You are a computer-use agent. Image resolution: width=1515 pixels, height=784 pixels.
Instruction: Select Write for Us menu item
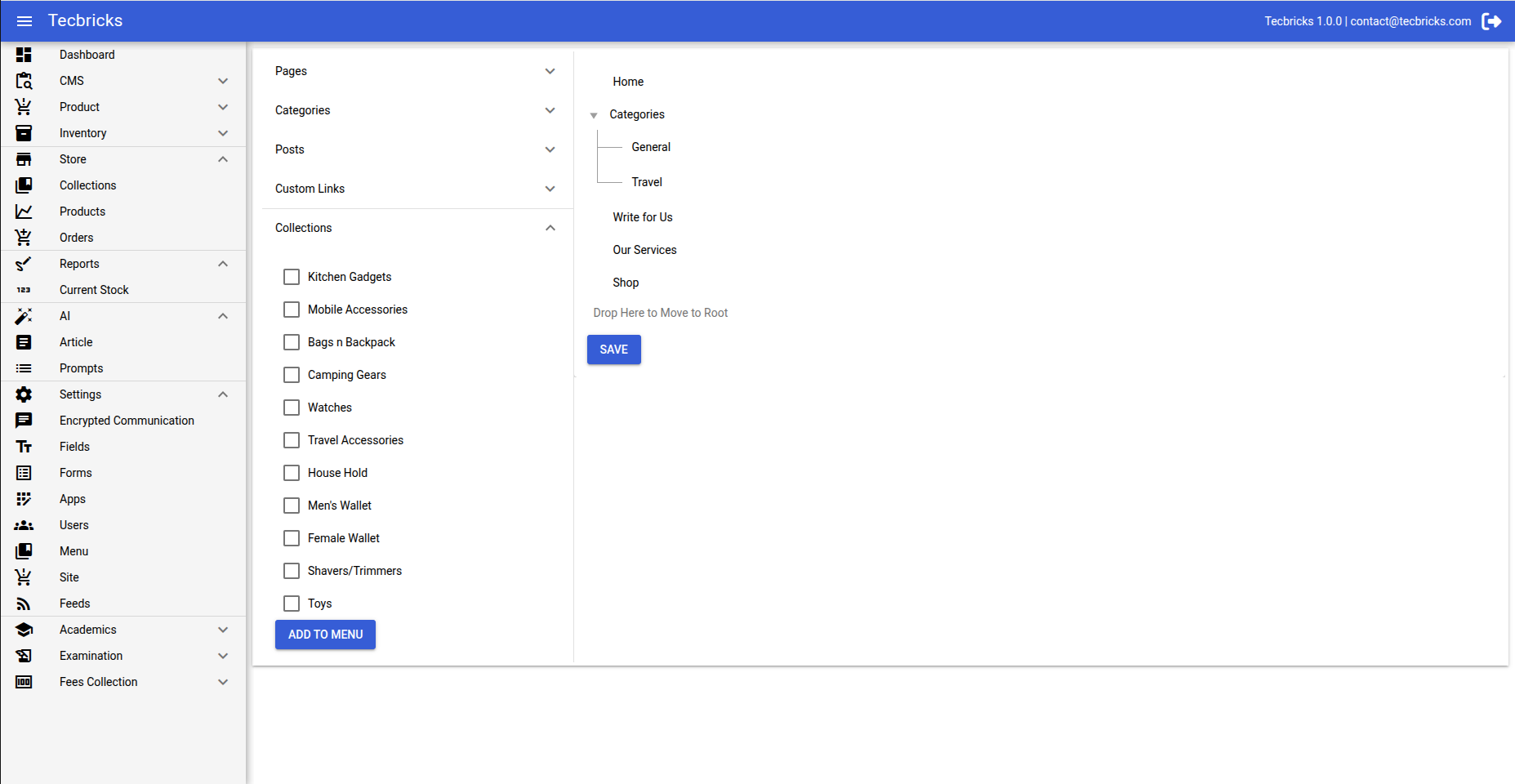click(643, 217)
